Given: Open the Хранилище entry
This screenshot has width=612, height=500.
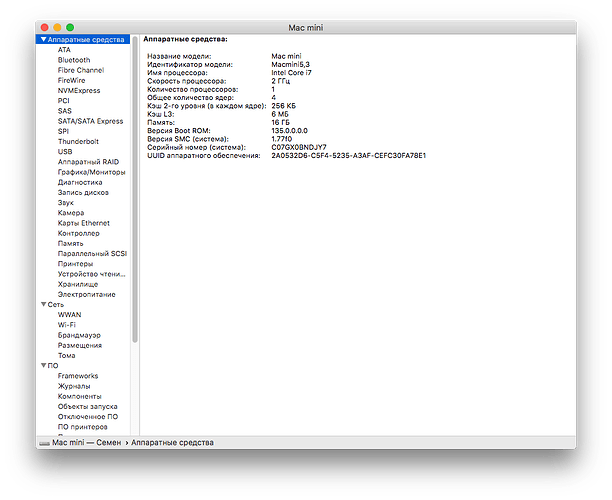Looking at the screenshot, I should [x=78, y=284].
